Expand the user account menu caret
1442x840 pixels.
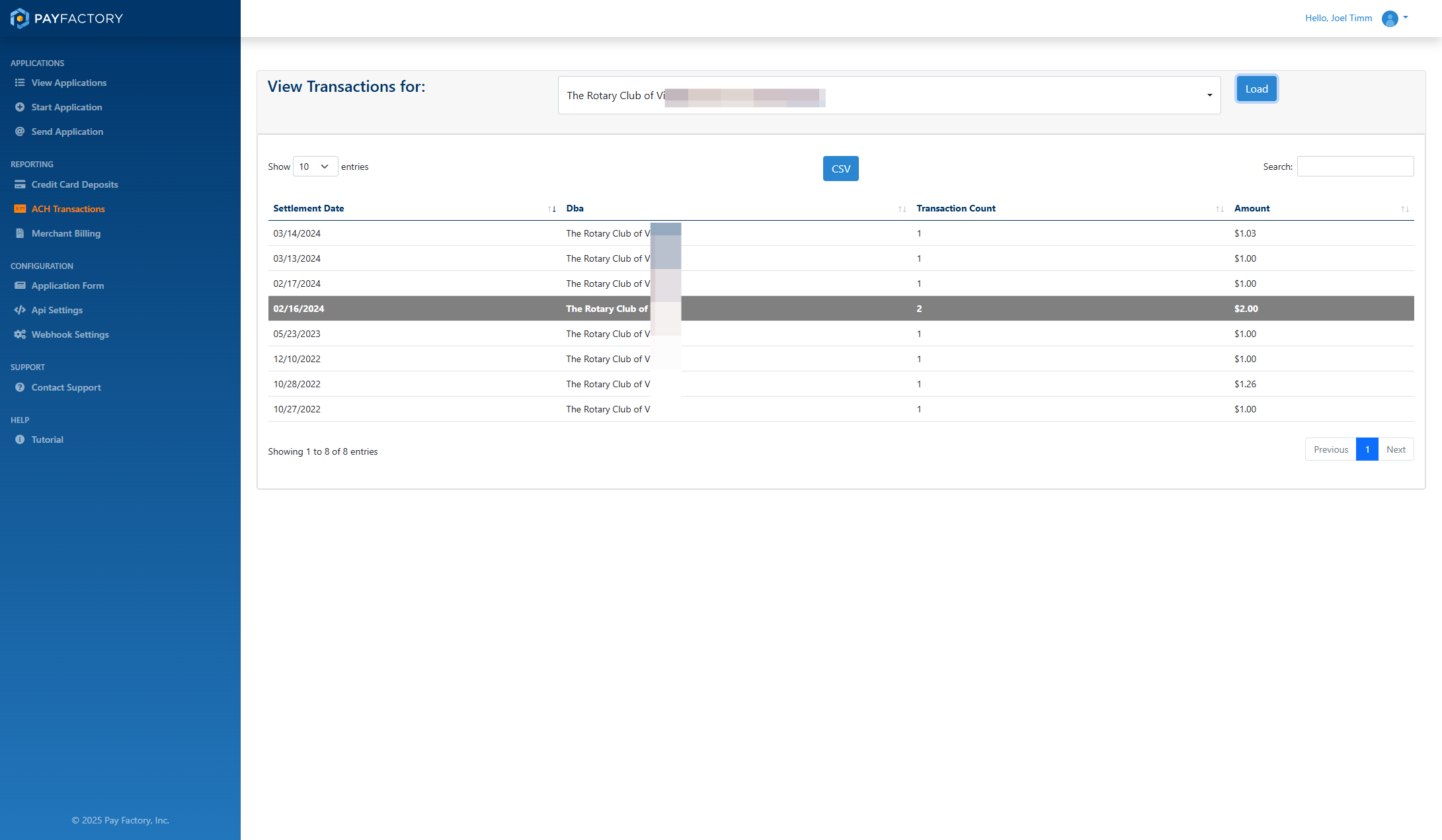tap(1406, 18)
